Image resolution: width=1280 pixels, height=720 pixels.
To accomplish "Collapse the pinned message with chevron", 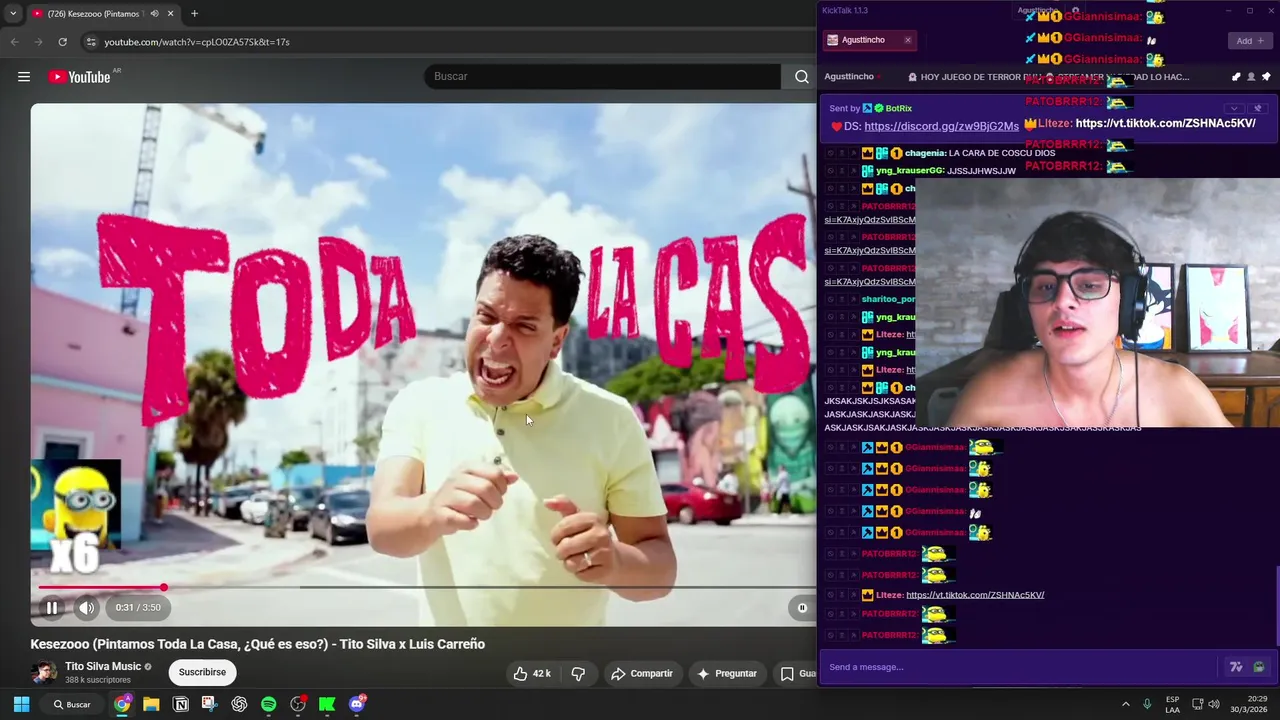I will (1234, 108).
